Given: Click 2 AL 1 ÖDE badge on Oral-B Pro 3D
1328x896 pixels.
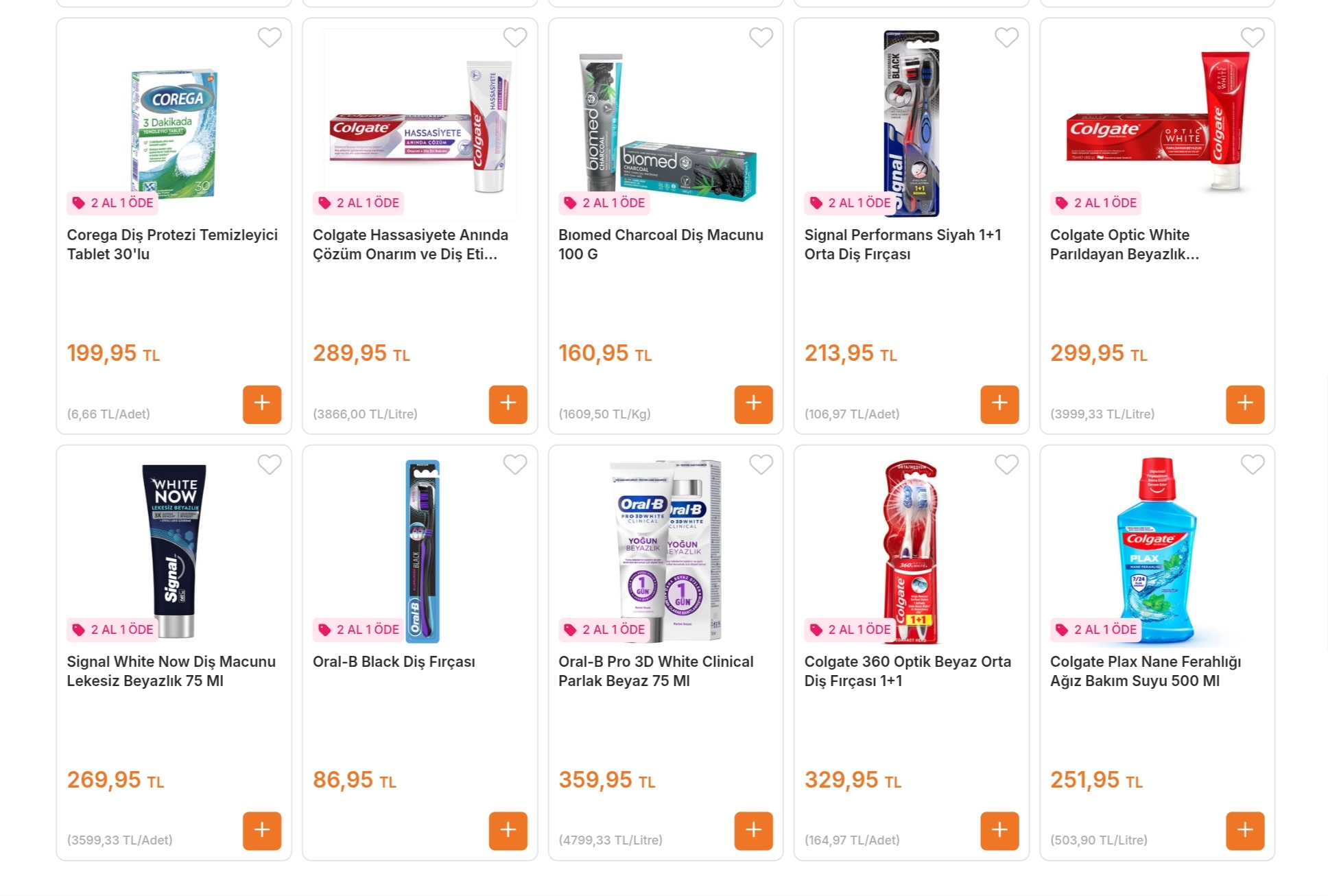Looking at the screenshot, I should pyautogui.click(x=605, y=630).
